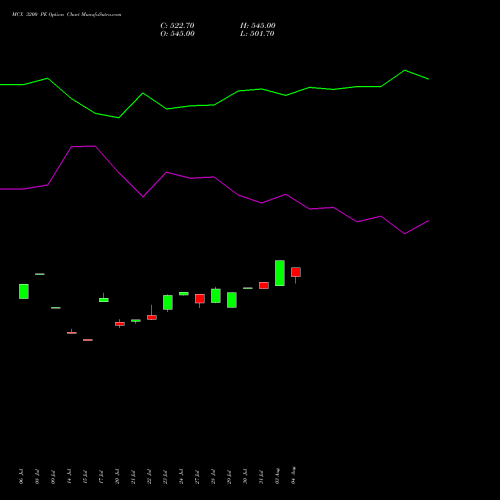Click the 04 Aug date label

293,475
